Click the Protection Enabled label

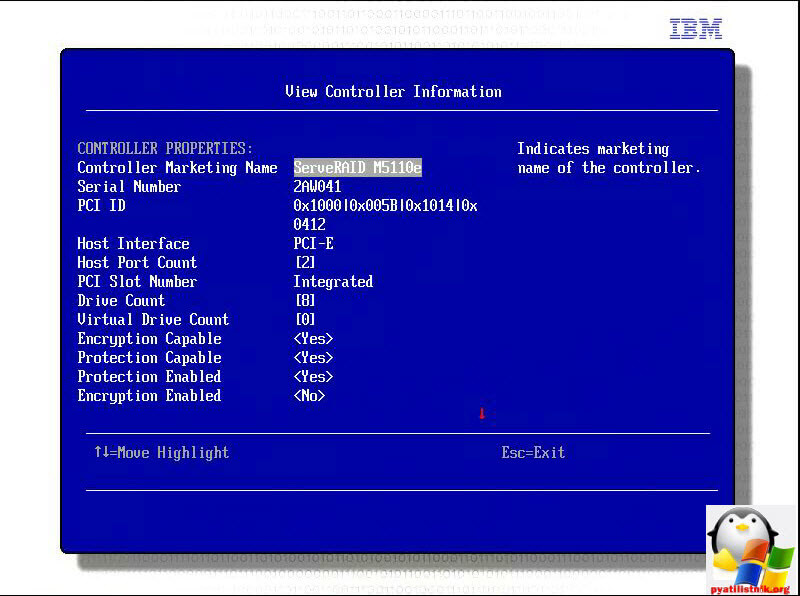tap(149, 377)
